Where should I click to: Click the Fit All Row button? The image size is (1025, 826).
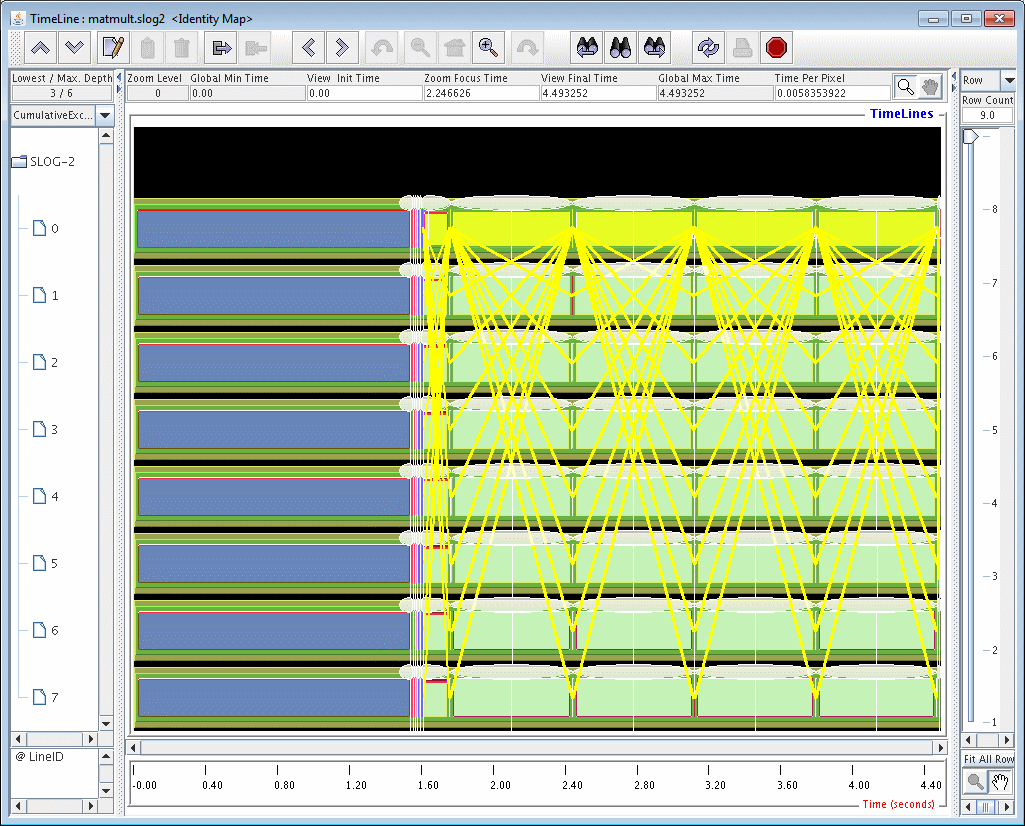point(988,759)
